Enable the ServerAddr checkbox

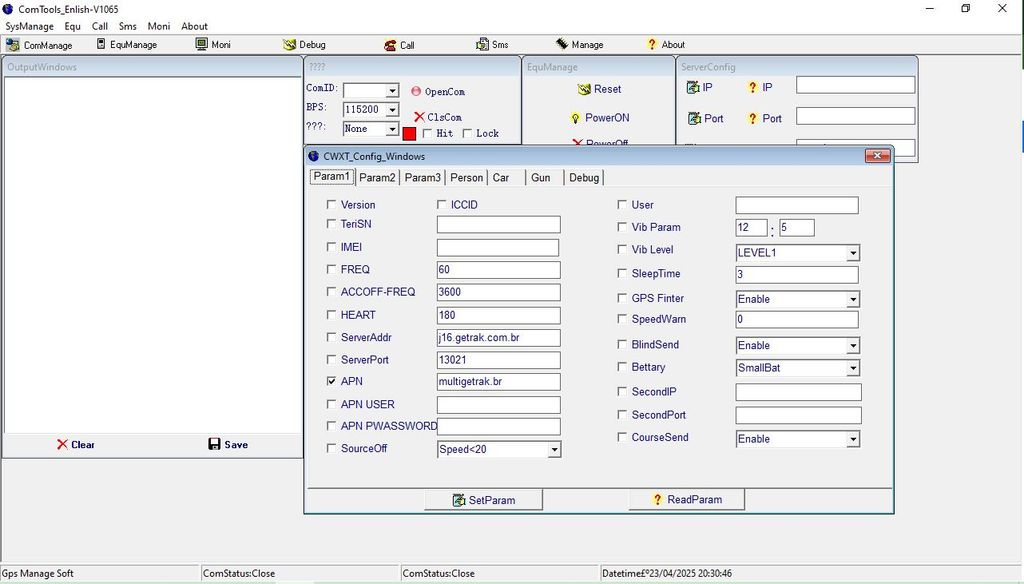(x=332, y=337)
